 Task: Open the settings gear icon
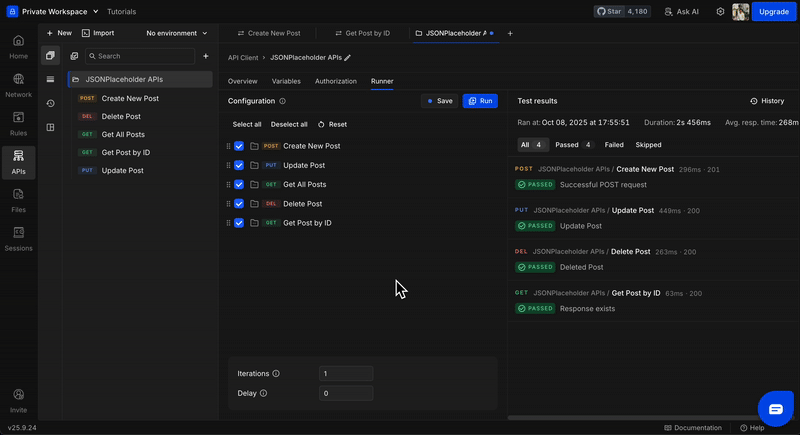[x=720, y=12]
